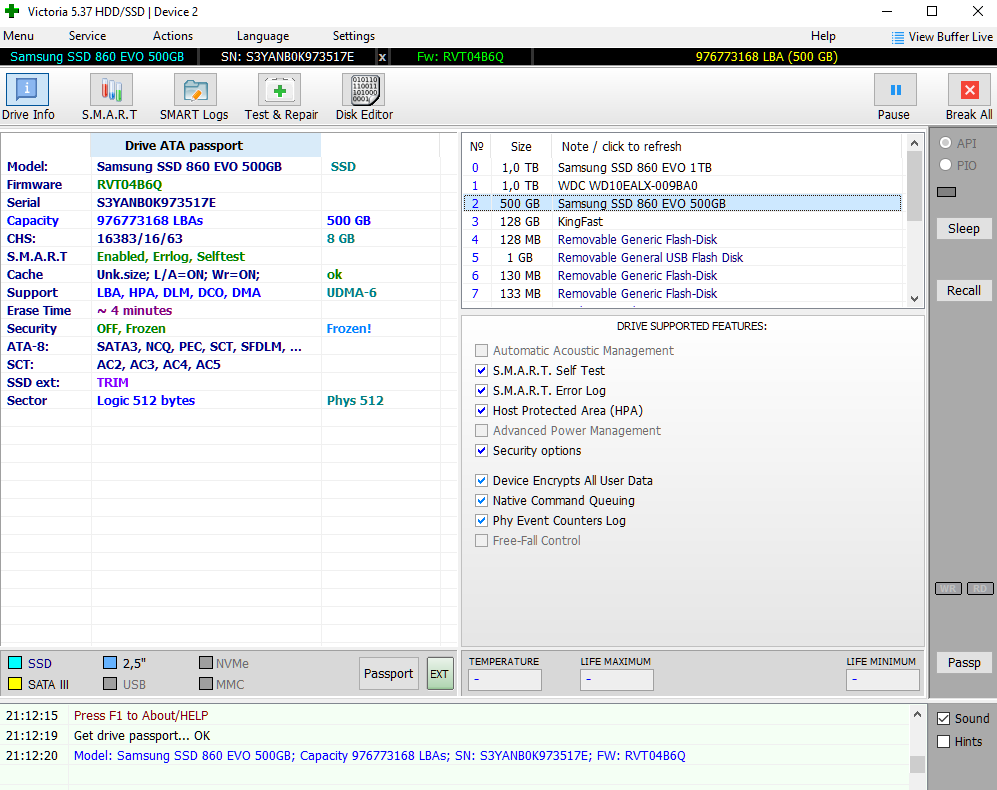Select device 1 WDC WD10EALX-009BA0
Screen dimensions: 997x790
click(682, 186)
